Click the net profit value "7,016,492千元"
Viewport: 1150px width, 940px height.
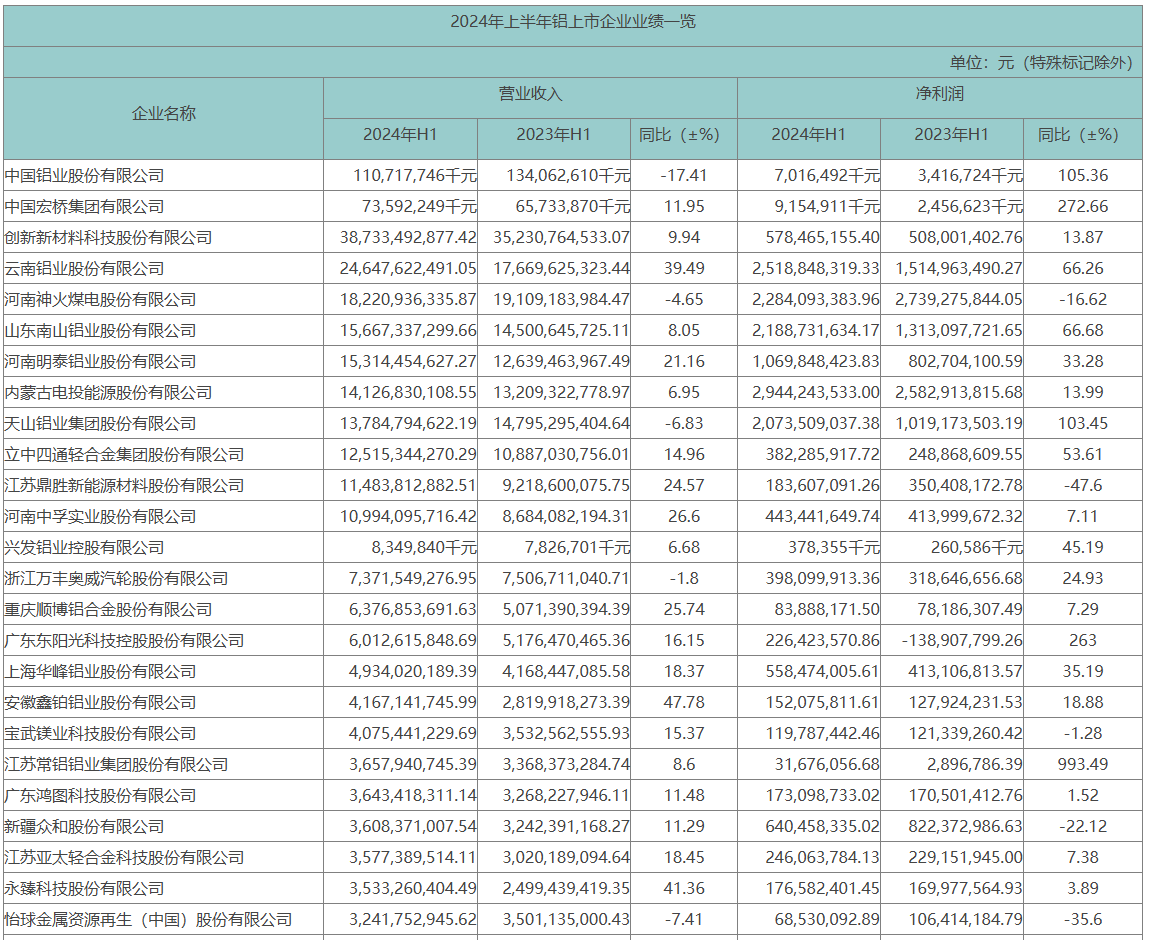(827, 176)
